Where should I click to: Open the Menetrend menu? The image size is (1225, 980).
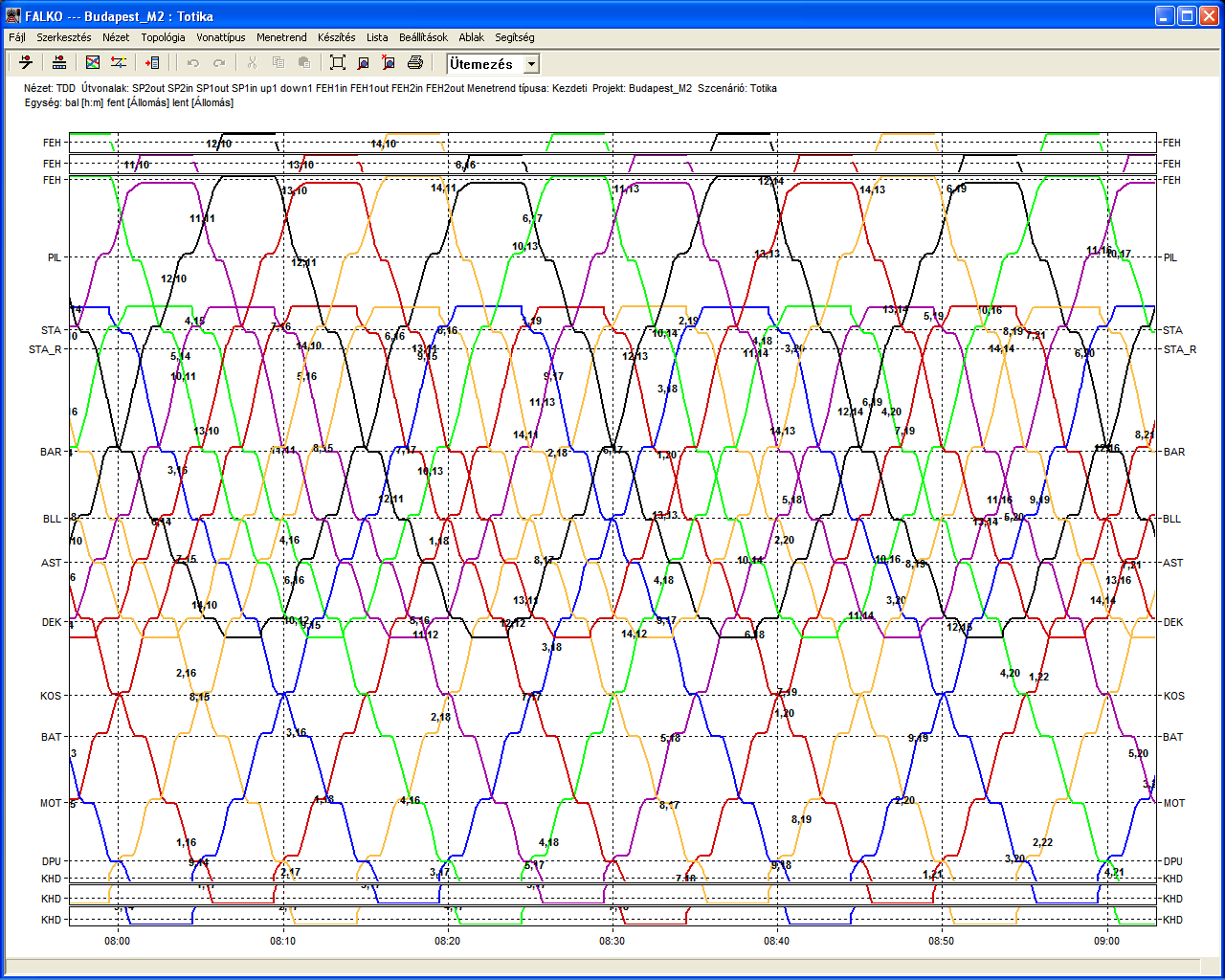click(281, 37)
